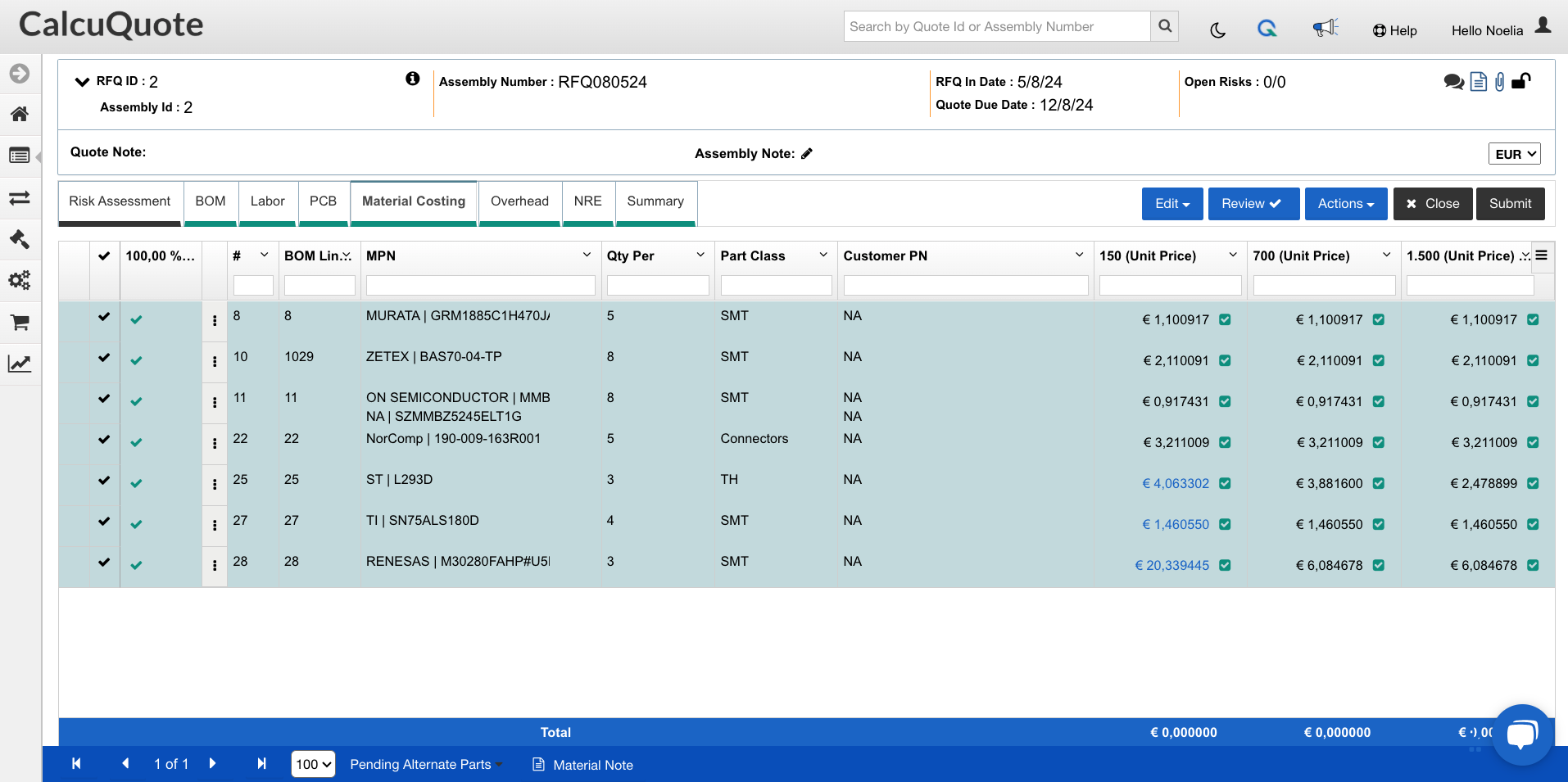Go to first page
Viewport: 1568px width, 782px height.
(x=76, y=764)
